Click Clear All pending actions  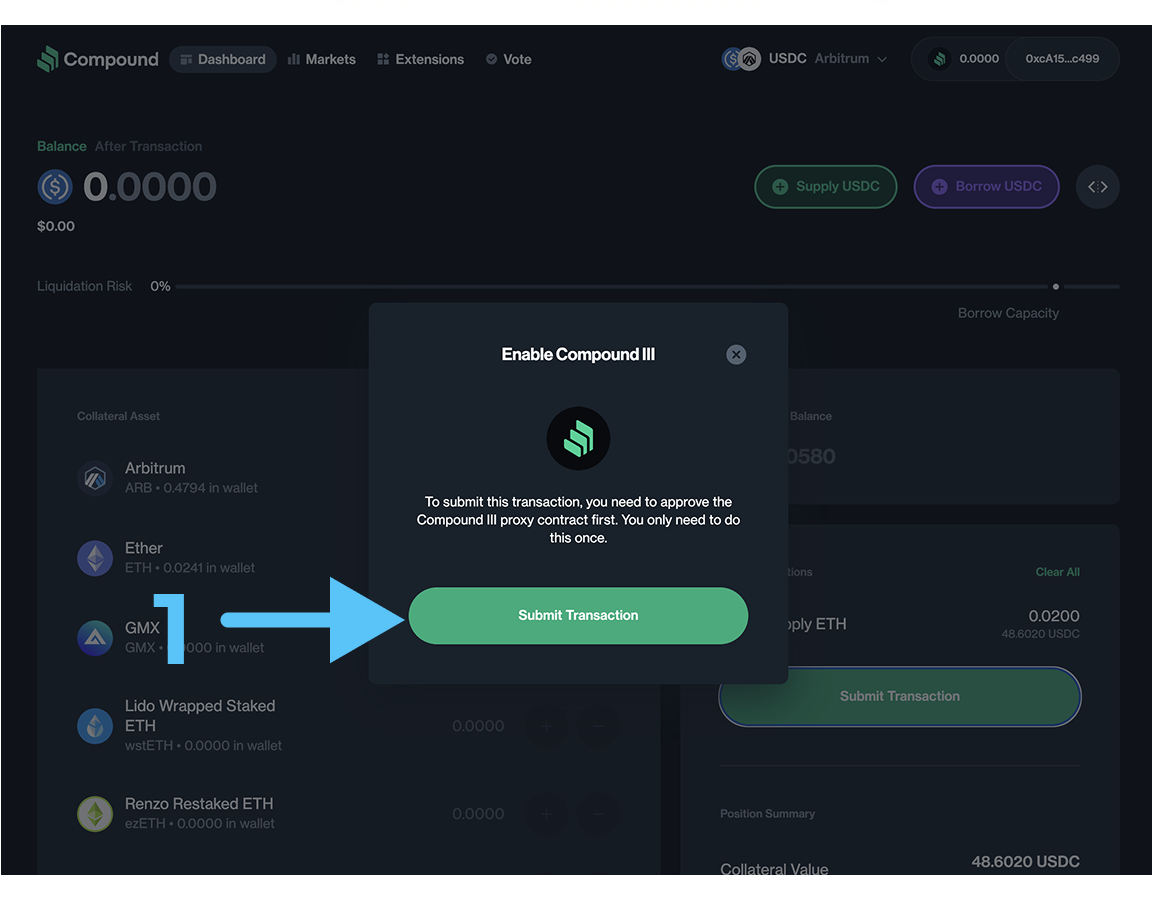pos(1057,572)
